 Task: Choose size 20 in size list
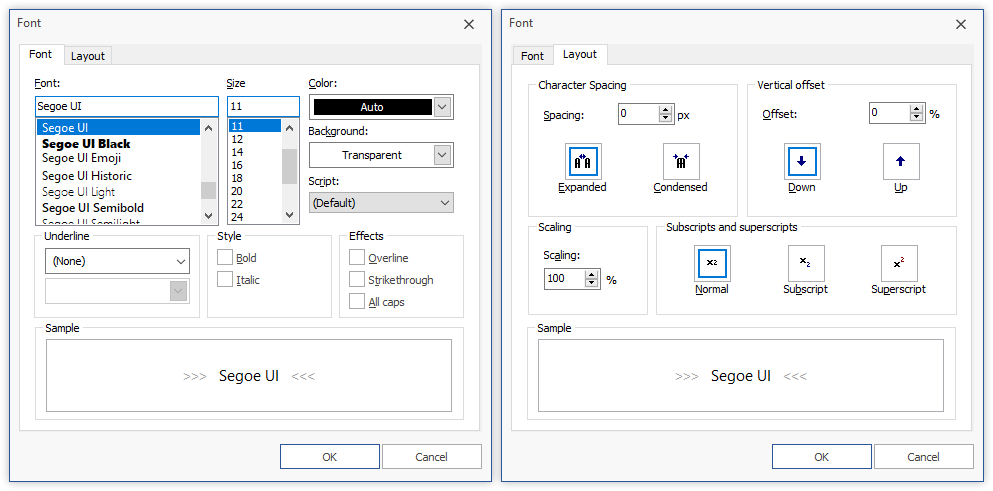click(255, 191)
